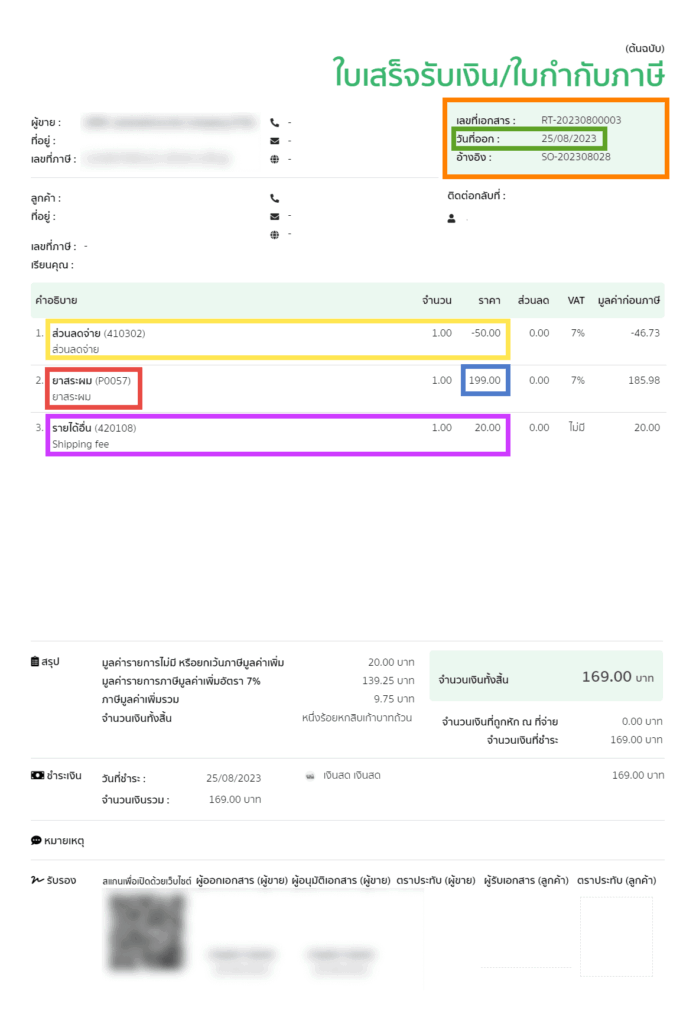Click reference number SO-202308028
The image size is (696, 1024).
pyautogui.click(x=576, y=157)
